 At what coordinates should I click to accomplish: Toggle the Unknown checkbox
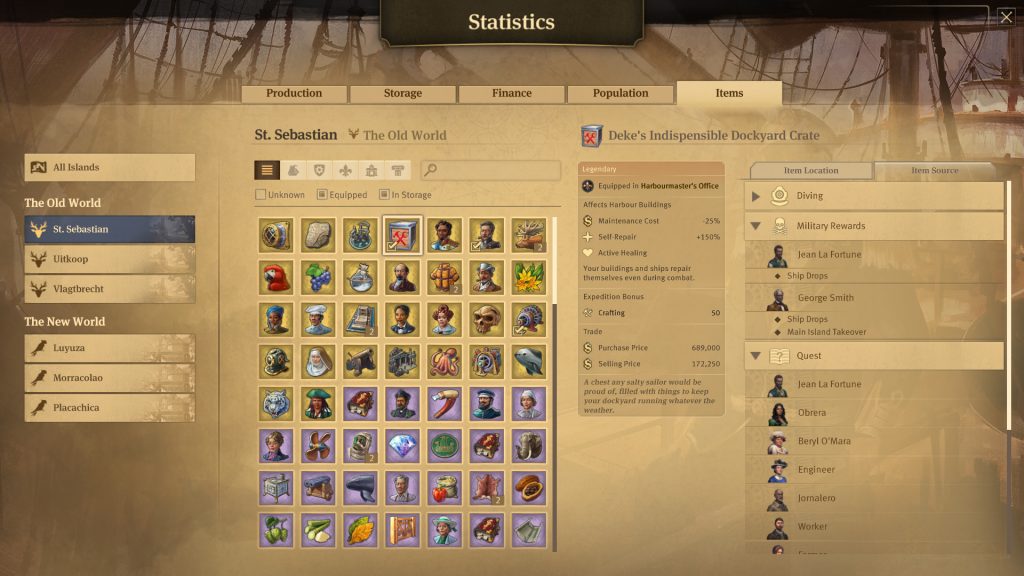(x=261, y=195)
